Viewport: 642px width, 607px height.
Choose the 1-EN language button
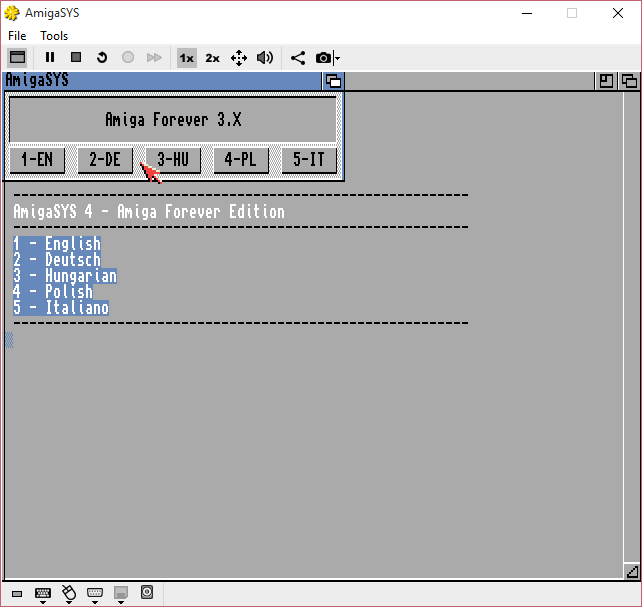(37, 159)
